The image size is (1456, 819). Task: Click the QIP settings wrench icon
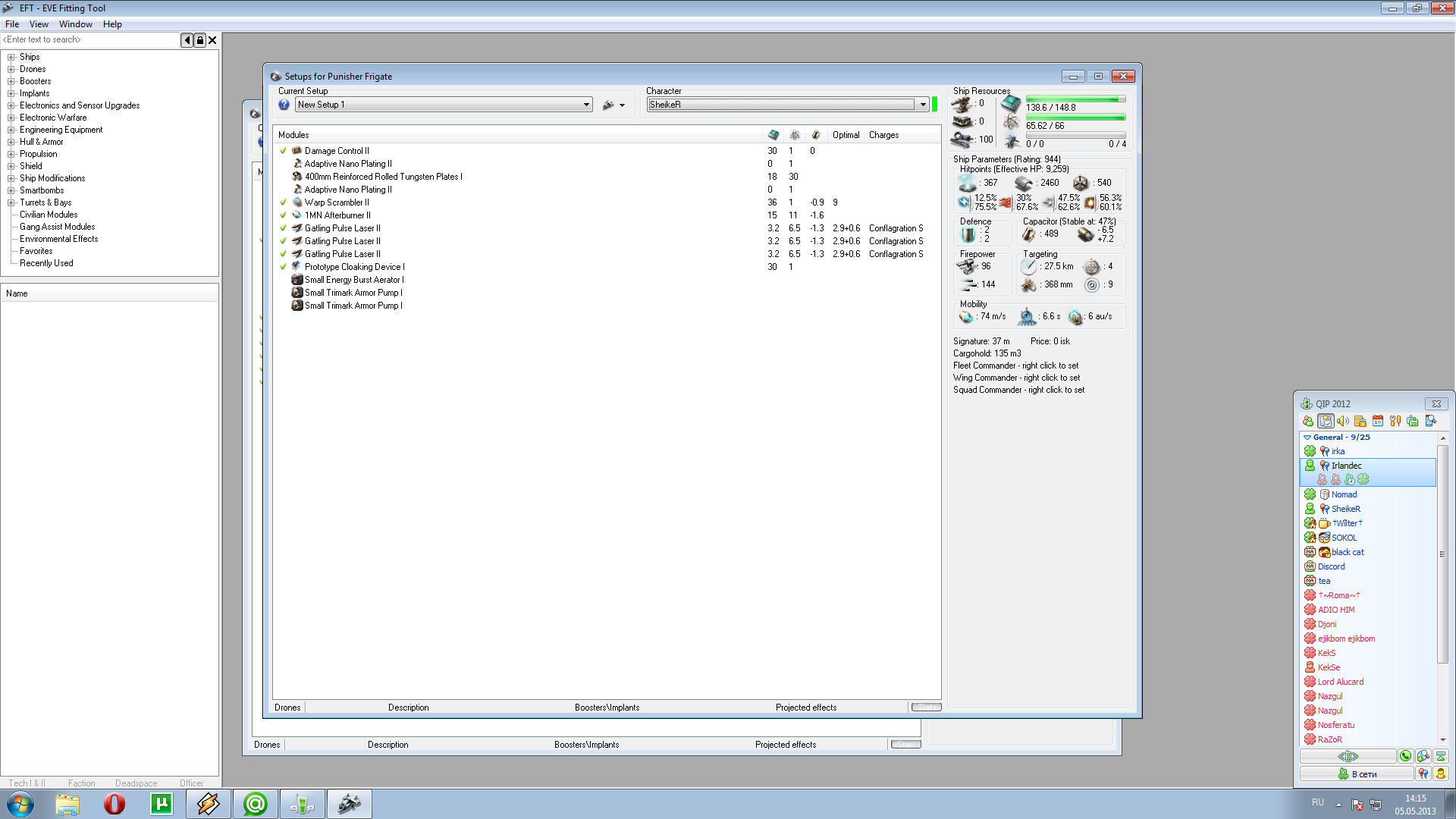[x=1395, y=421]
